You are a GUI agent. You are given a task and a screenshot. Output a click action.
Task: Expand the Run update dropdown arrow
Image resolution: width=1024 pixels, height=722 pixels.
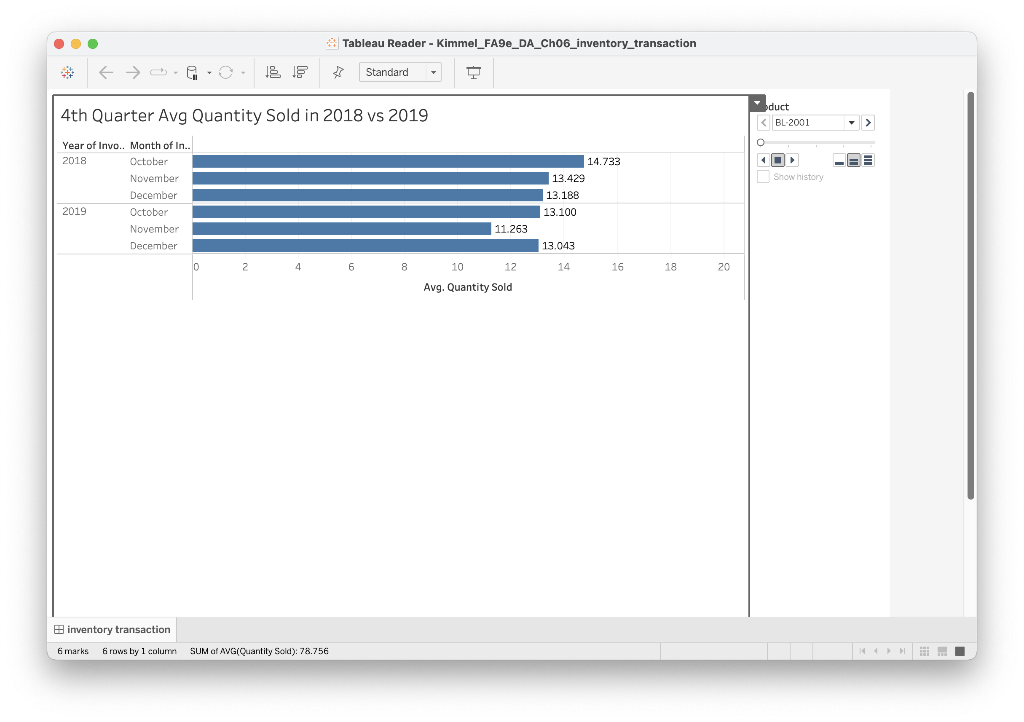coord(243,73)
